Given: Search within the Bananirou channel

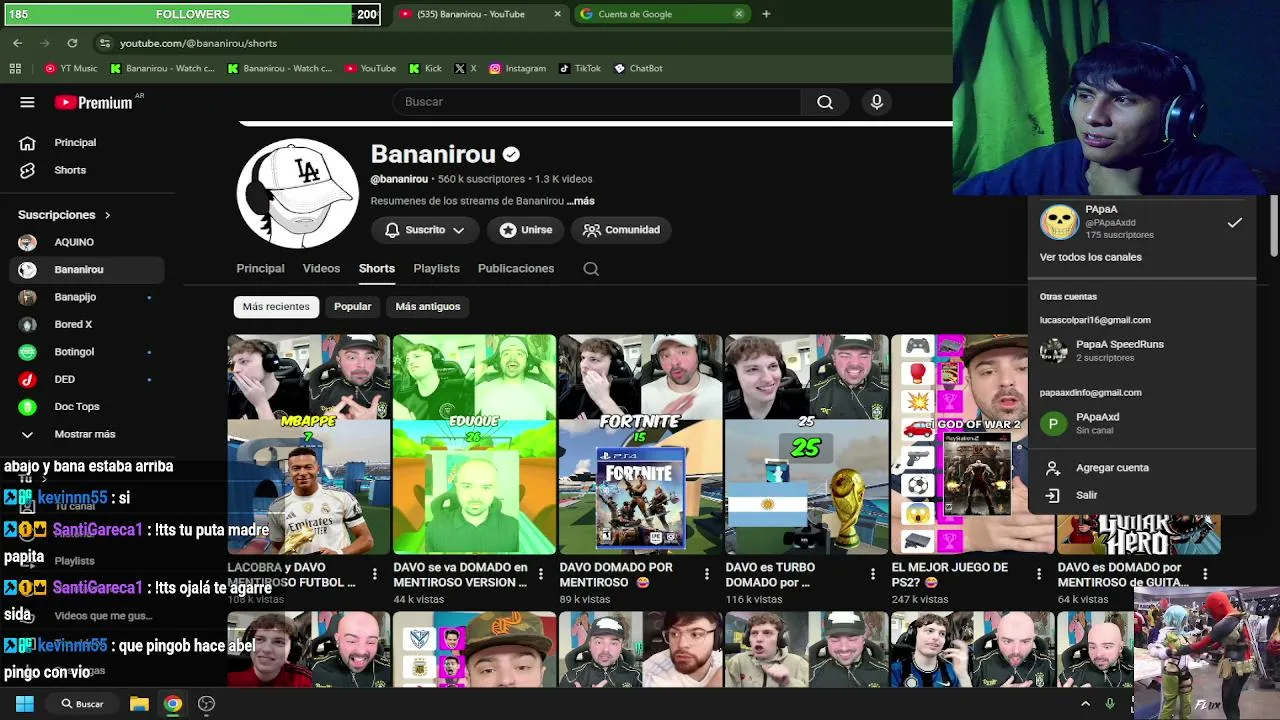Looking at the screenshot, I should point(591,268).
